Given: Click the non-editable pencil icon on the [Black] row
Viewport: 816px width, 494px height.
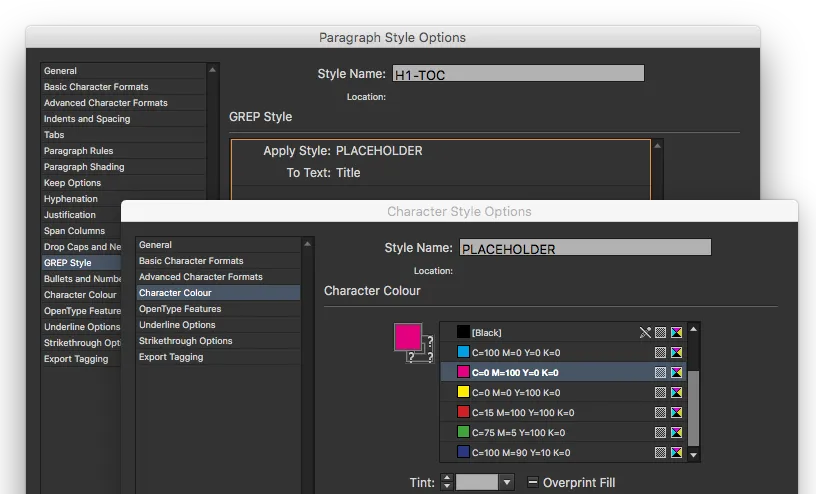Looking at the screenshot, I should 645,333.
